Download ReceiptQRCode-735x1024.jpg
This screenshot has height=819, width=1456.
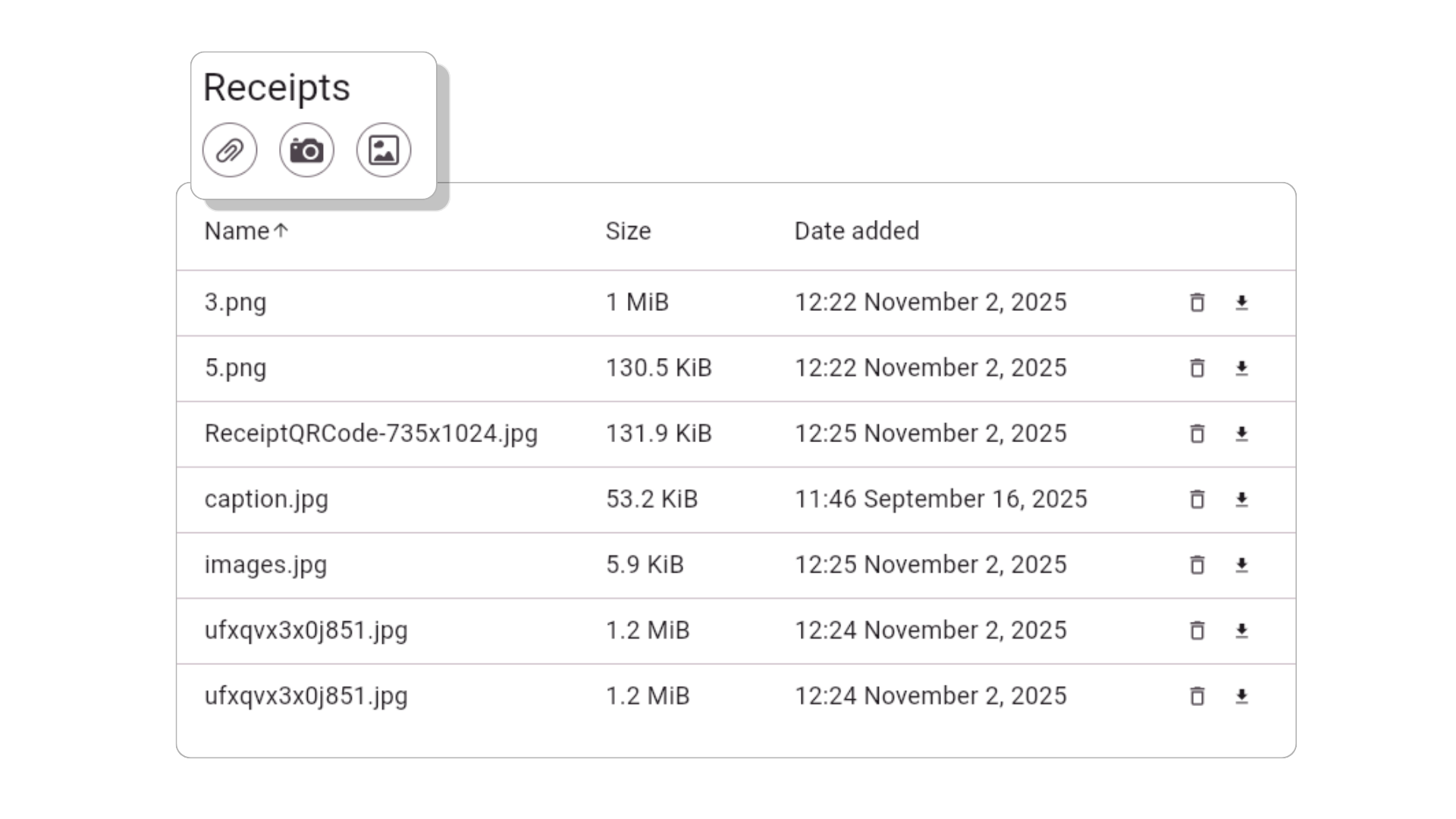pyautogui.click(x=1241, y=434)
